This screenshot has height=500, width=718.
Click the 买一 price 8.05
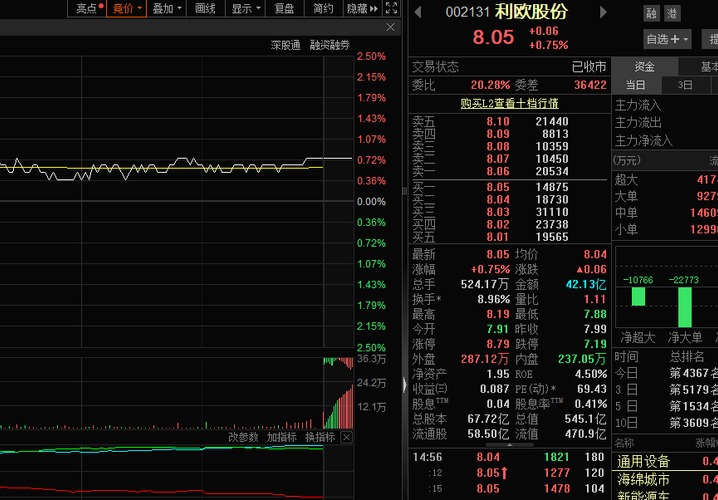(498, 187)
